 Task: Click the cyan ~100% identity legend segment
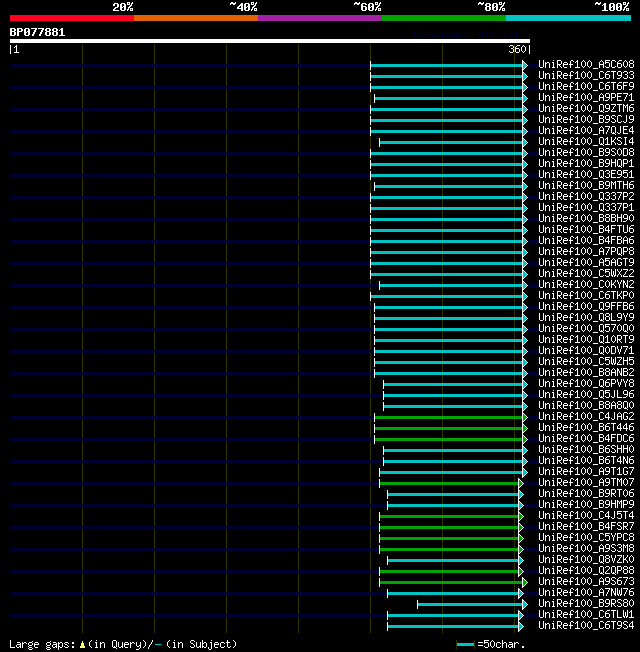[568, 18]
